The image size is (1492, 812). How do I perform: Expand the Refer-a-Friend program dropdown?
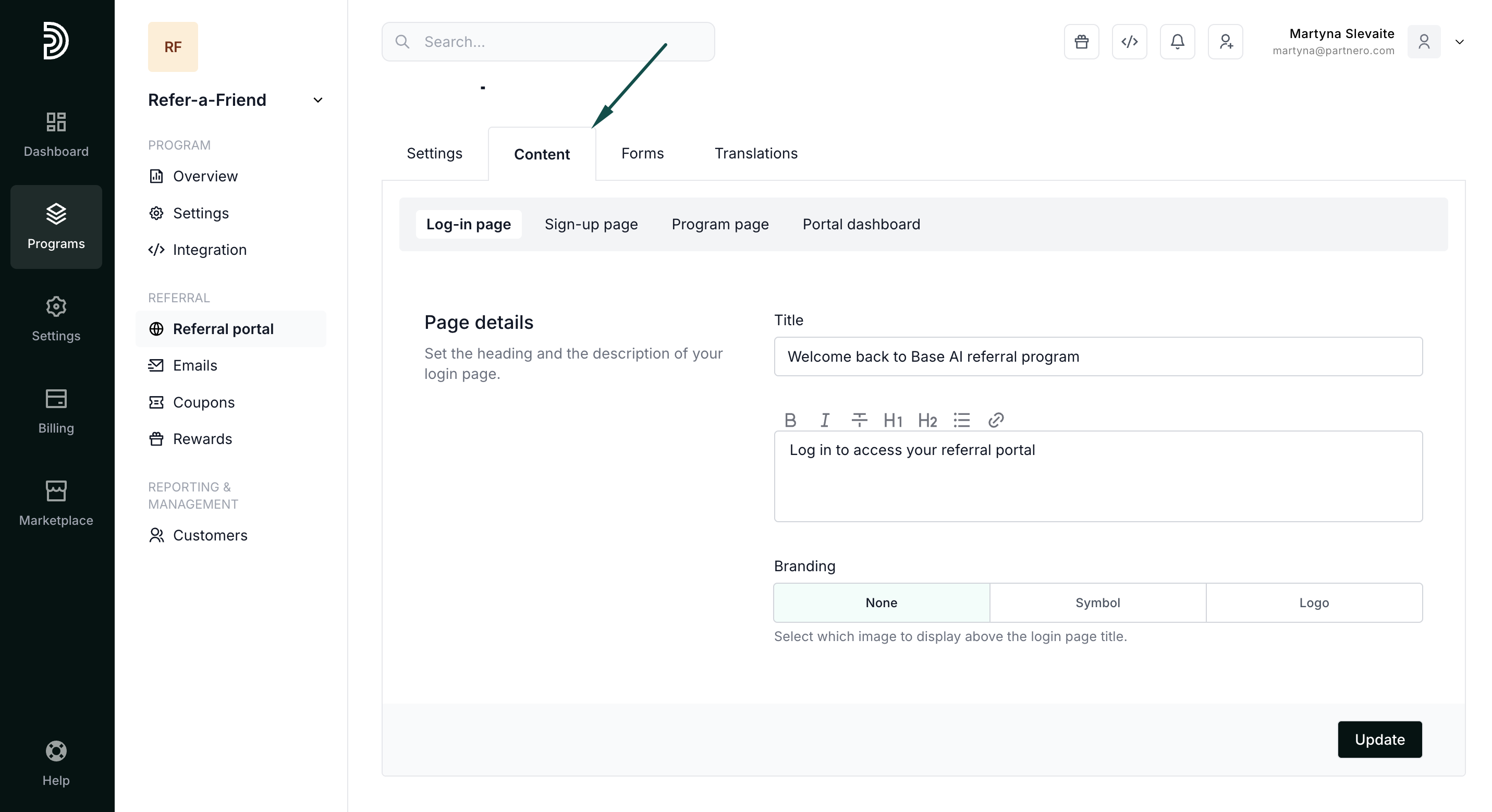[318, 100]
